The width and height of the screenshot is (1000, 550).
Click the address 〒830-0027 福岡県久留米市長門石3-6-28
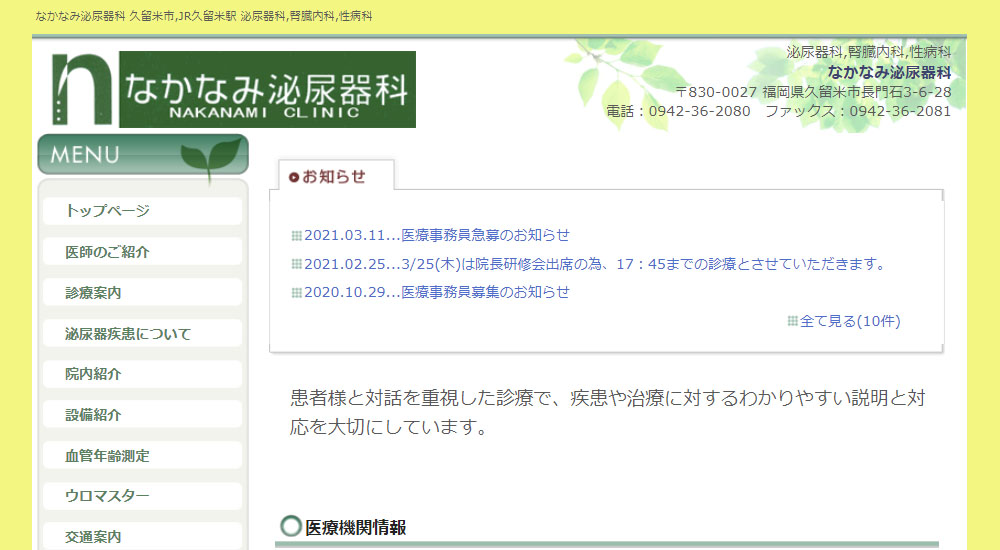point(813,92)
